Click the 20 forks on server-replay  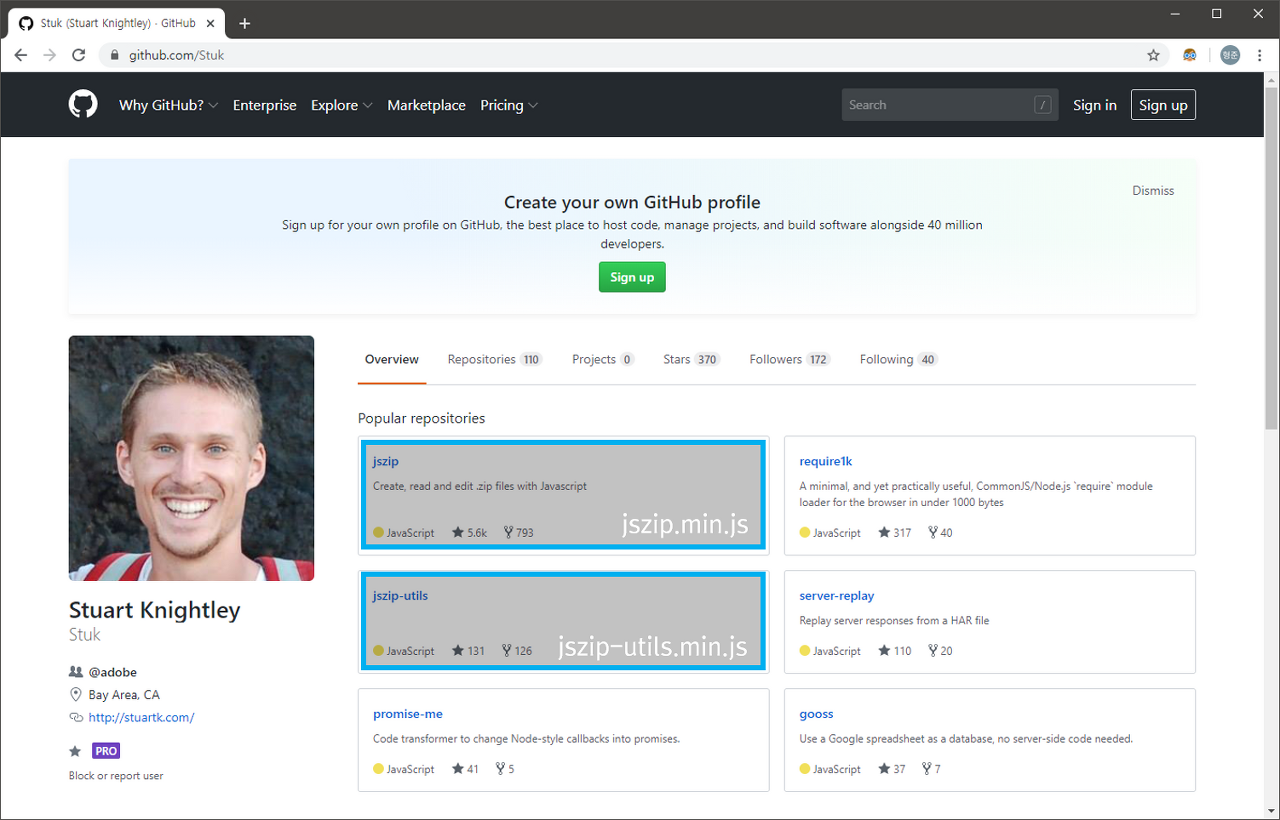click(940, 651)
